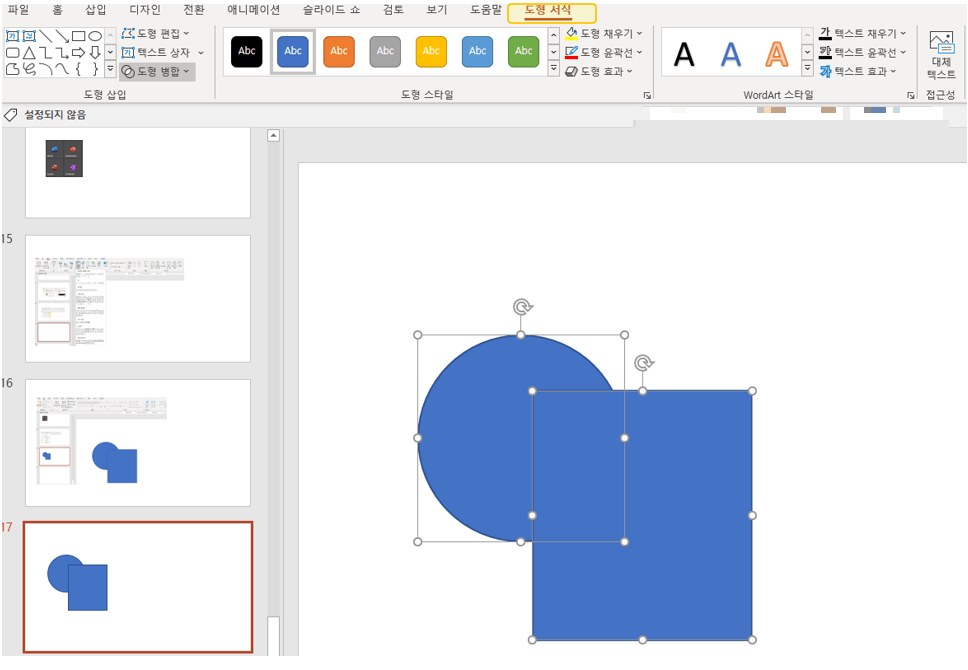Open the 텍스트 상자 dropdown arrow
This screenshot has width=968, height=670.
tap(201, 53)
